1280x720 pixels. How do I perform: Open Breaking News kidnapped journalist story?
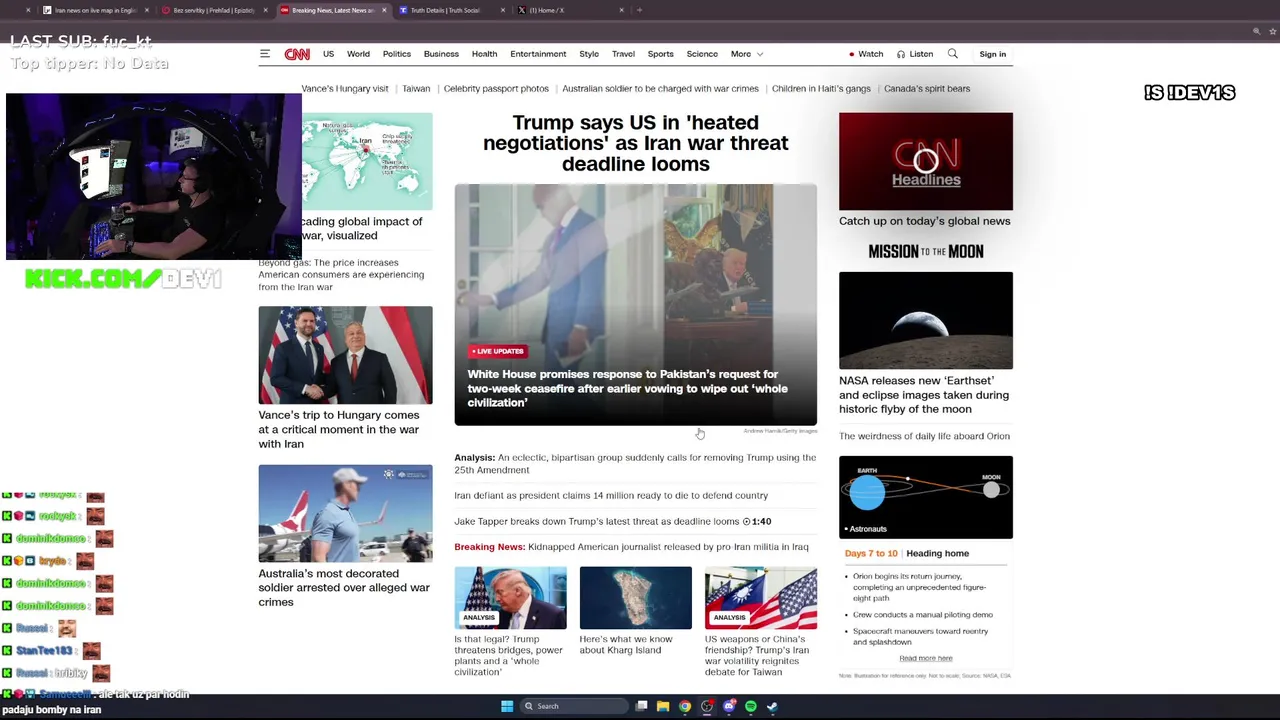[x=631, y=547]
